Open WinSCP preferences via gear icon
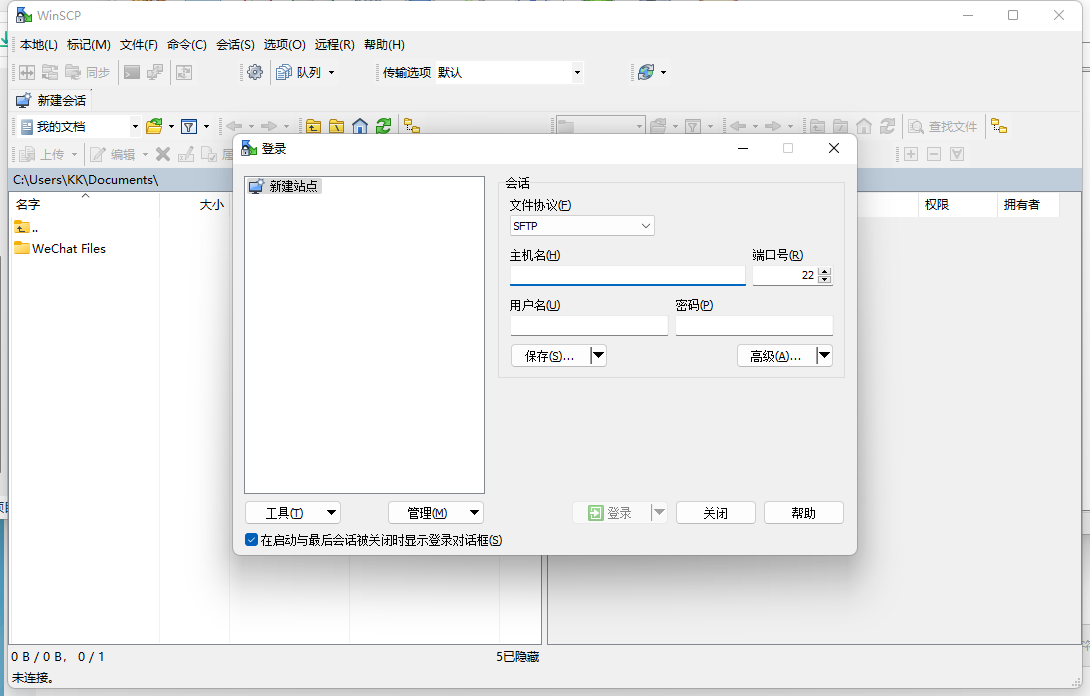1090x696 pixels. 253,72
